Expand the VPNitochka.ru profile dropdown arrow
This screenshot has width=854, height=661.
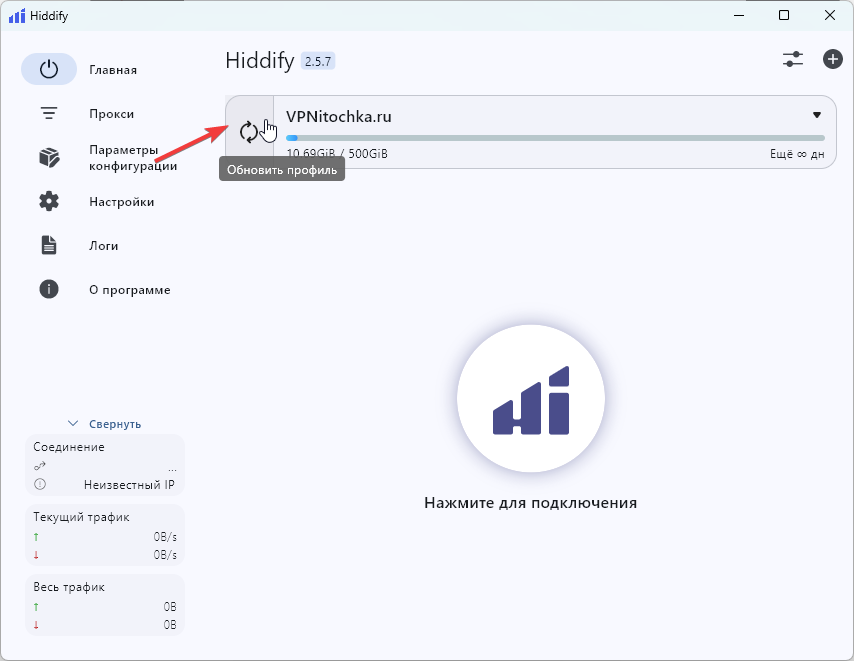point(817,115)
